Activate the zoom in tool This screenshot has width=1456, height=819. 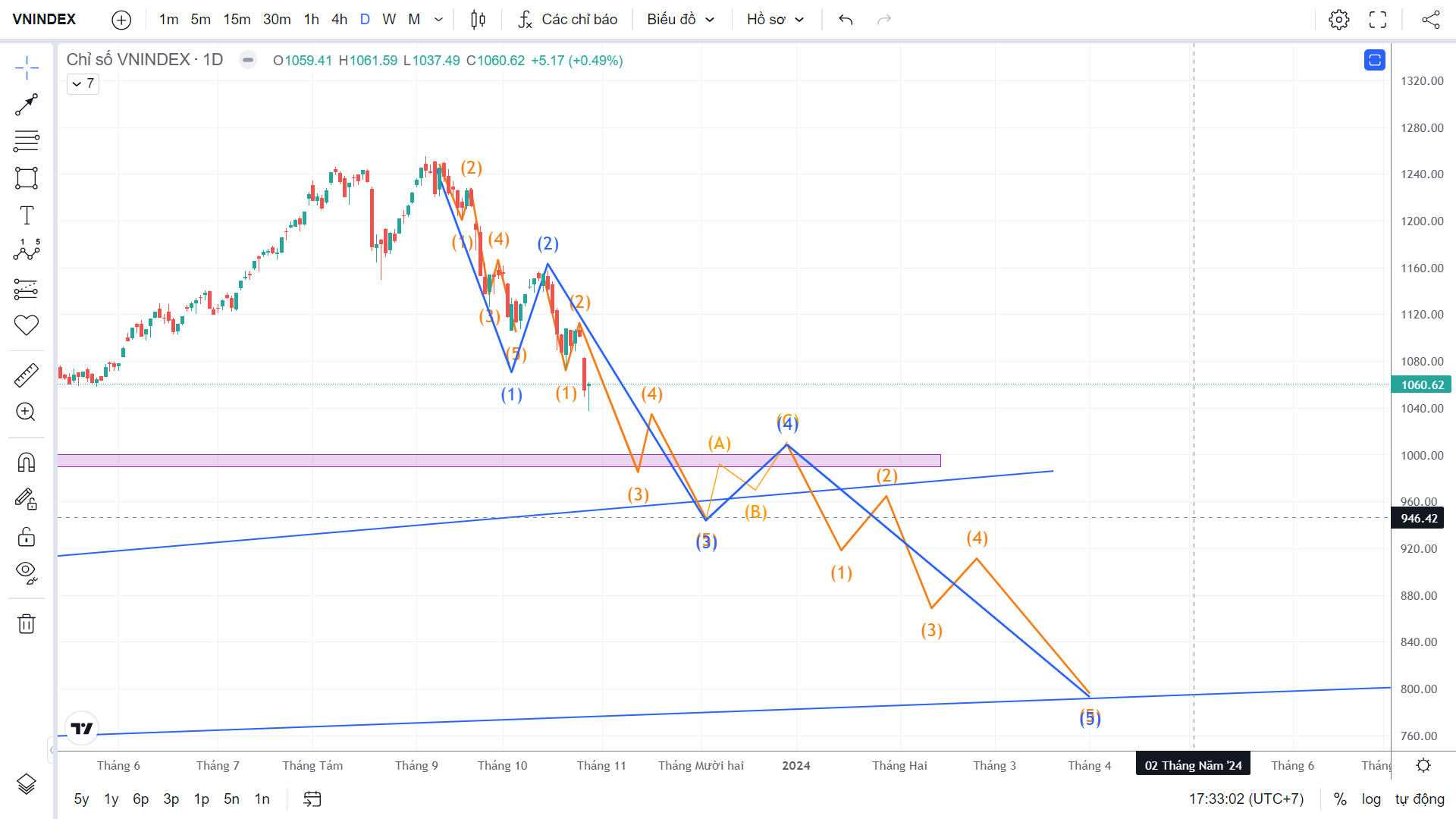point(27,412)
